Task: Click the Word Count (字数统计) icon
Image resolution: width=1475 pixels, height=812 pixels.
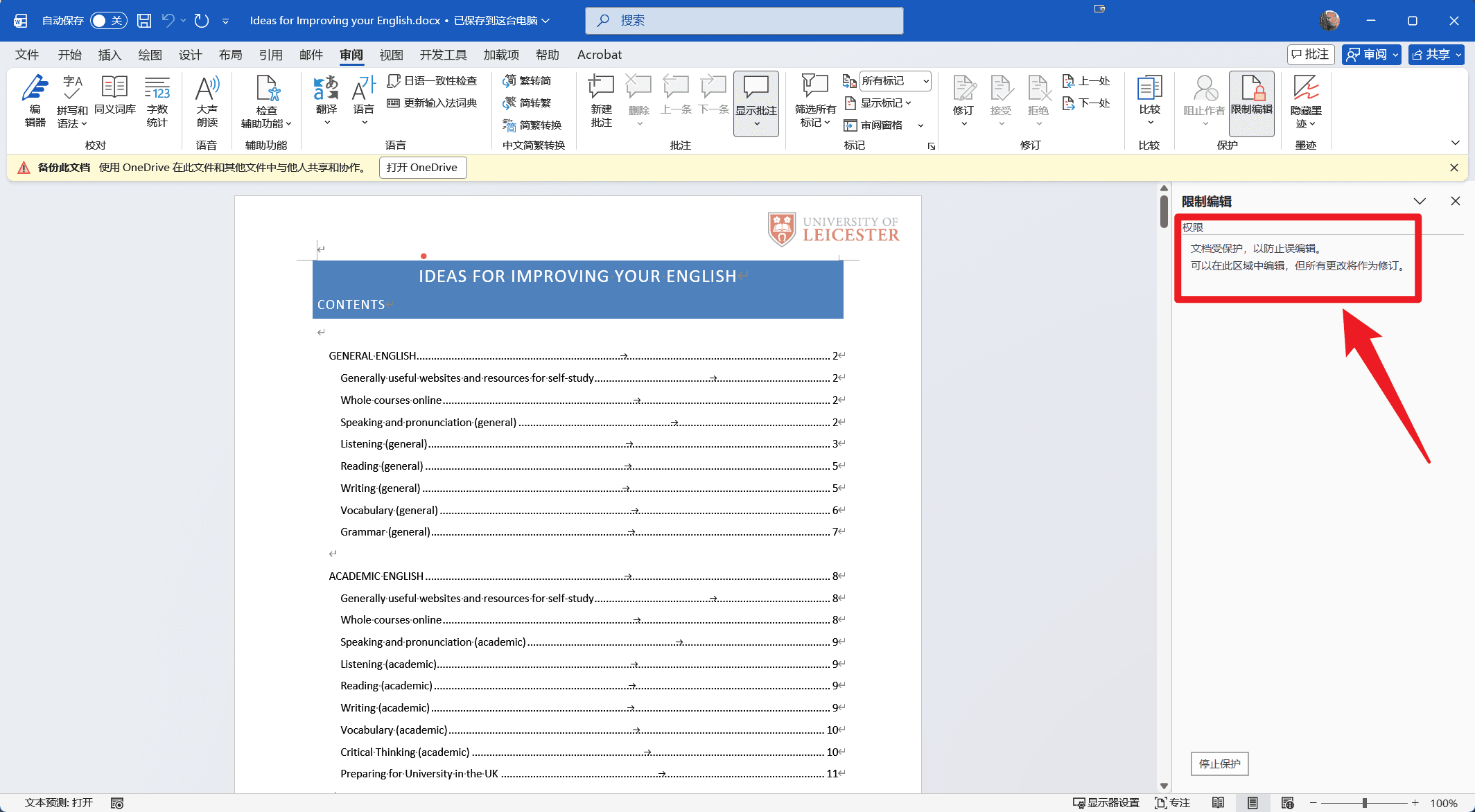Action: pos(157,101)
